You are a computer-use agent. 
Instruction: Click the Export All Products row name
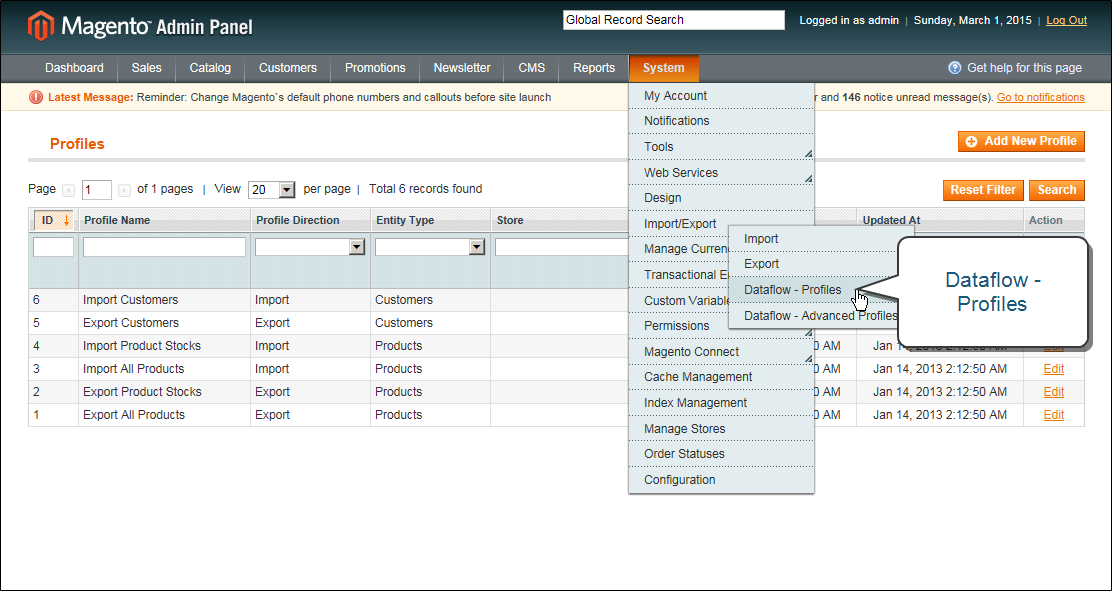(x=134, y=415)
